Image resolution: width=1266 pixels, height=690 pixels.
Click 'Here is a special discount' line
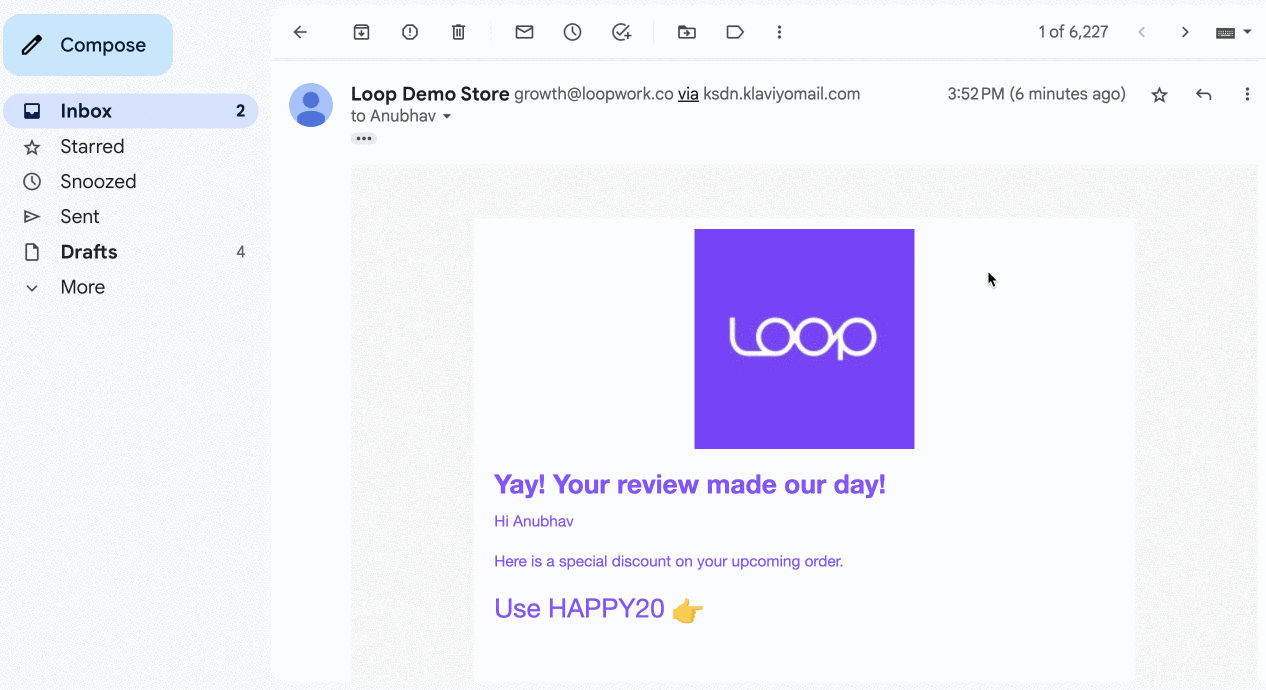click(669, 561)
